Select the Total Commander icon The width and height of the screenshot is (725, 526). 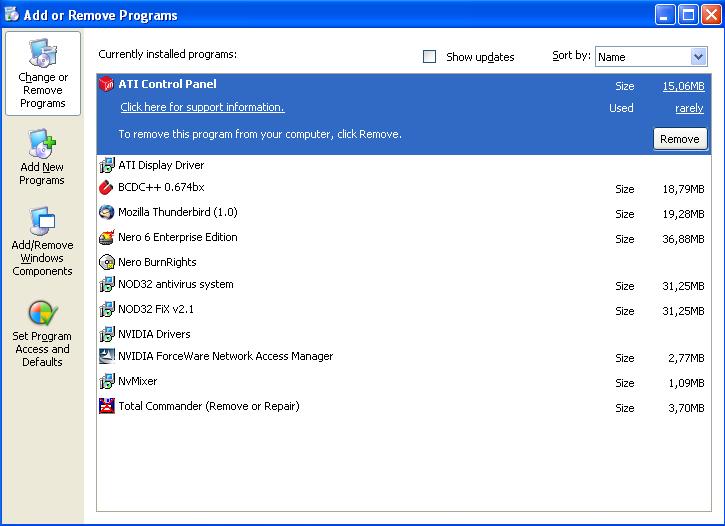pyautogui.click(x=107, y=407)
